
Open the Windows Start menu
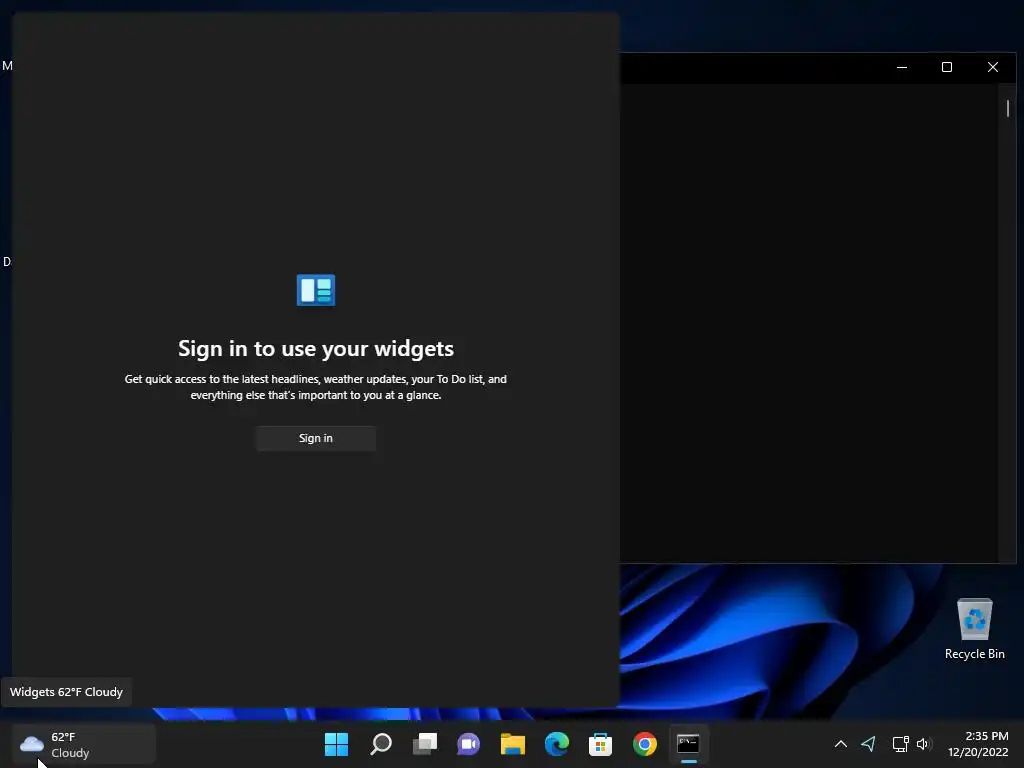[x=336, y=744]
